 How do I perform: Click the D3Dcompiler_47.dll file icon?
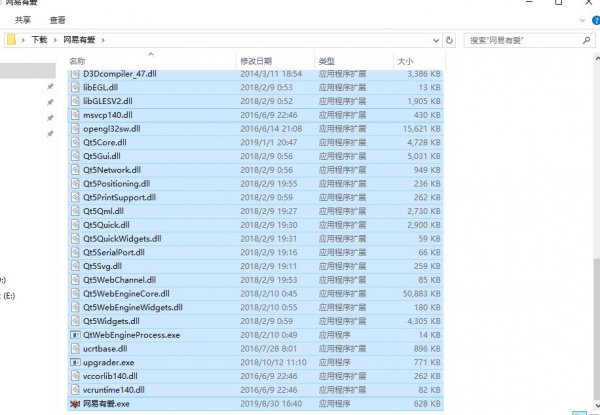coord(75,74)
